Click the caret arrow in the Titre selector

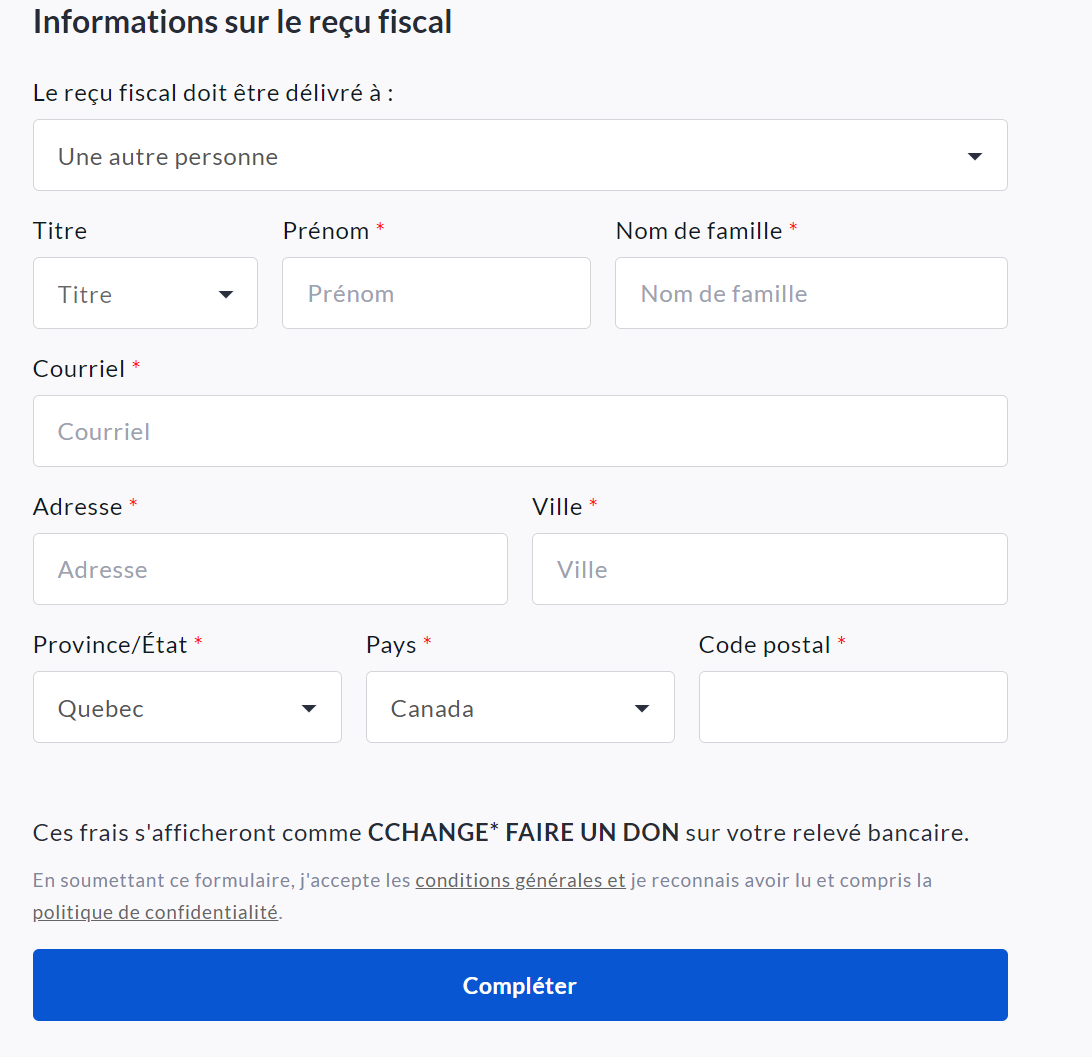[x=226, y=294]
